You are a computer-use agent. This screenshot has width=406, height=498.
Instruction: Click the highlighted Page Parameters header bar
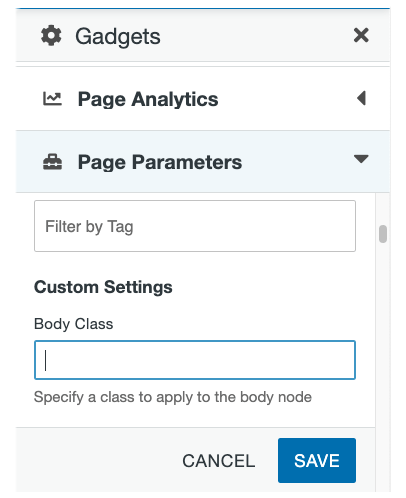pos(203,162)
